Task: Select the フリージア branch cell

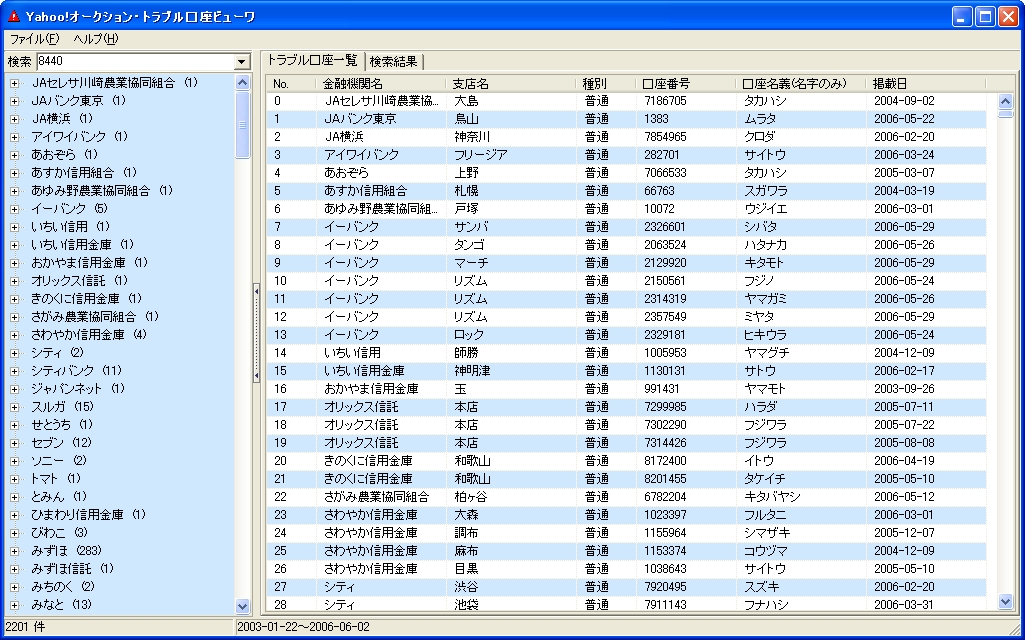Action: tap(481, 155)
